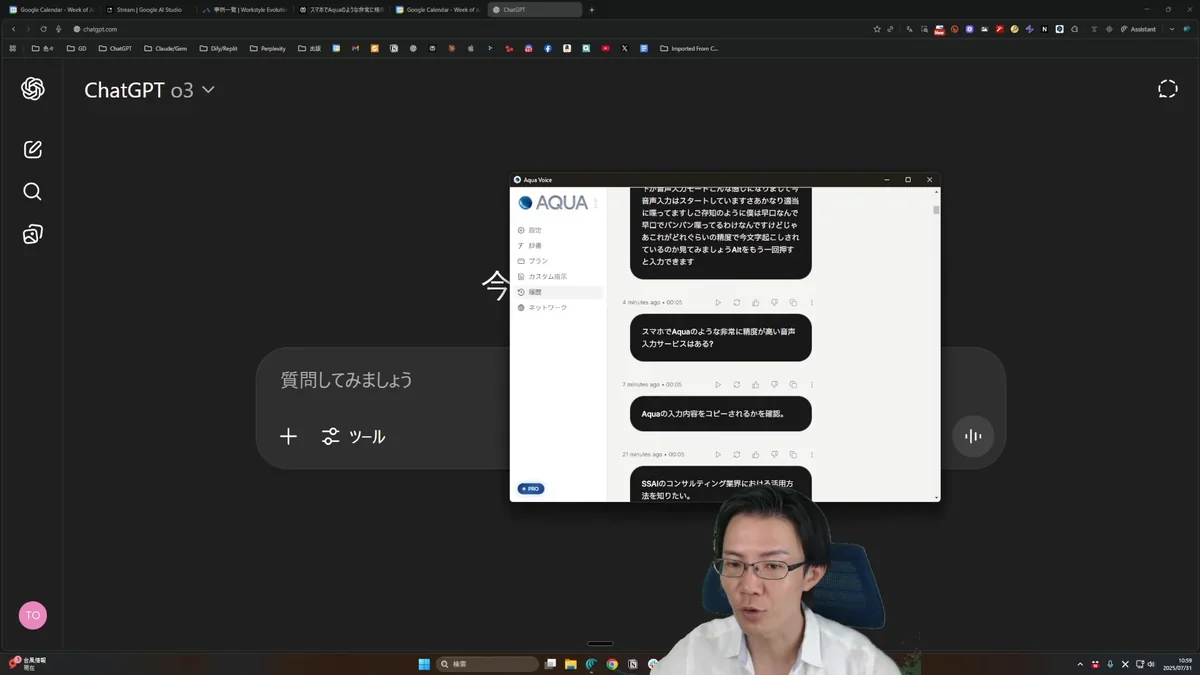
Task: Switch to first Google Calendar browser tab
Action: 51,10
